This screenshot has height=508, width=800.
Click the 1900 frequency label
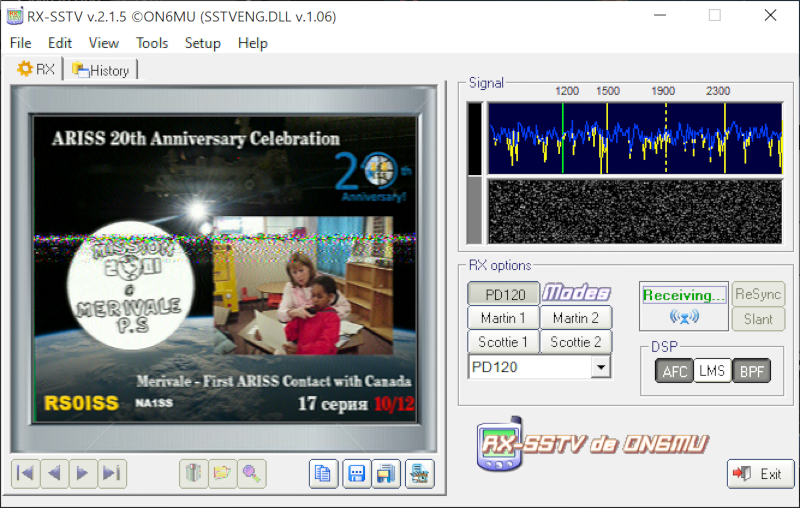click(x=663, y=91)
